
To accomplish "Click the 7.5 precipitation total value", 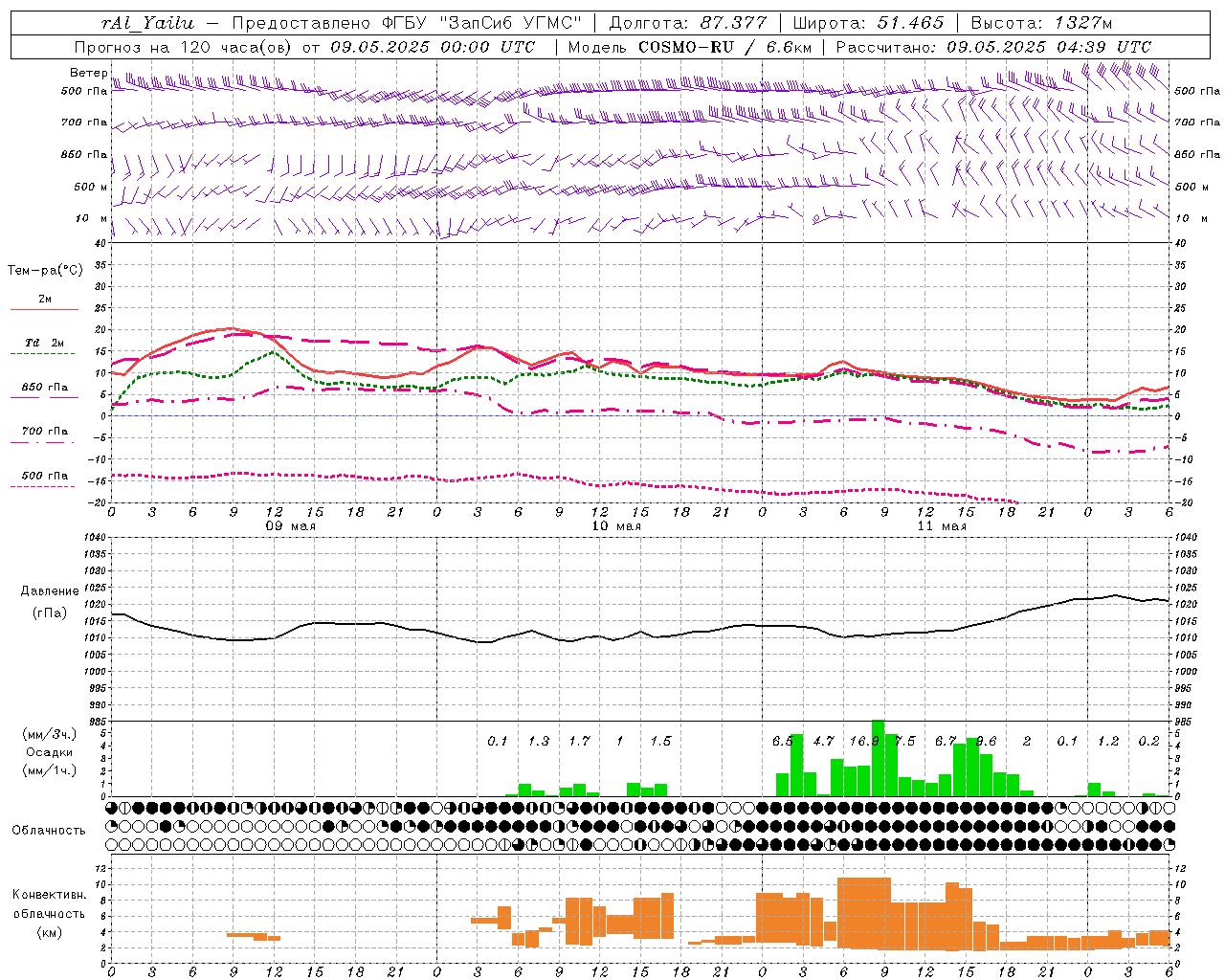I will pos(904,741).
